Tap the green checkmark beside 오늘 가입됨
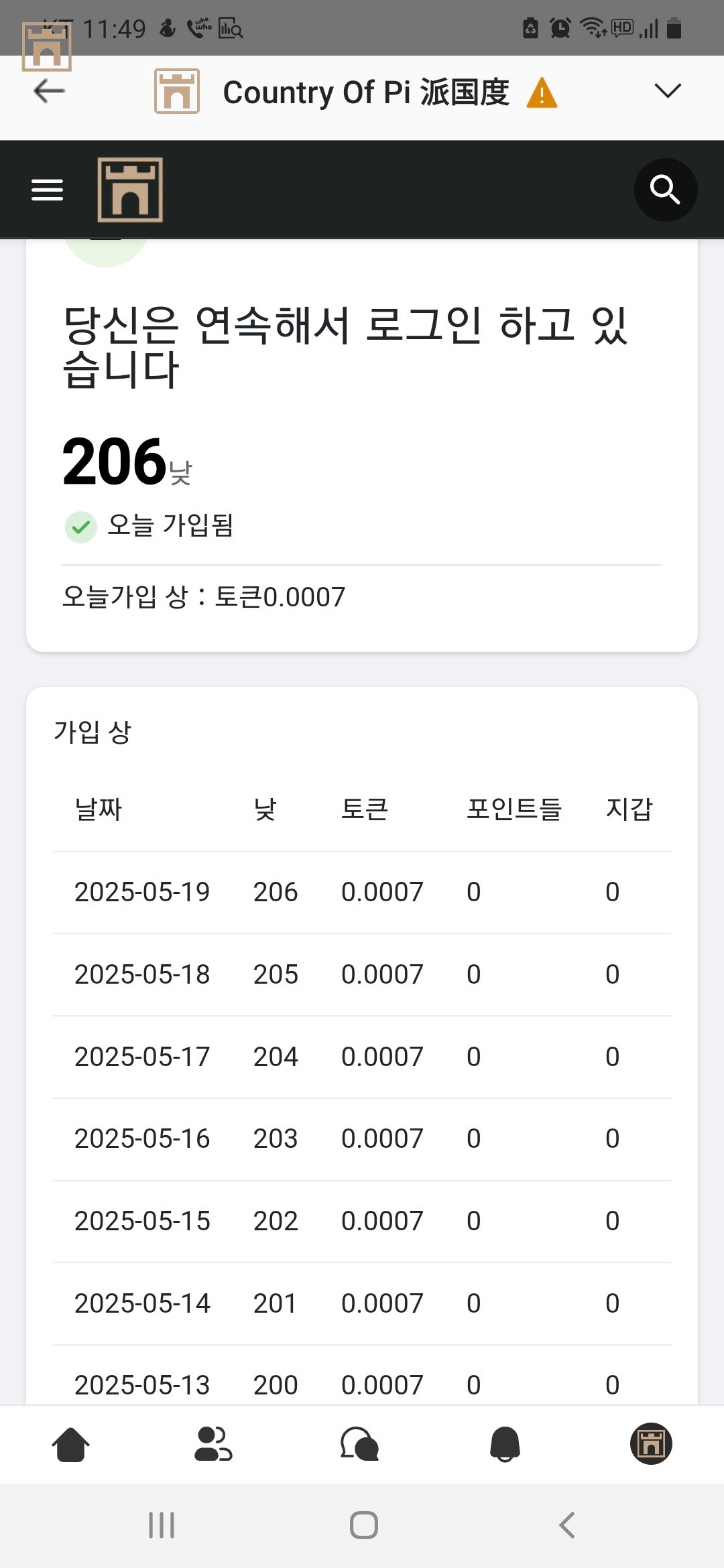Image resolution: width=724 pixels, height=1568 pixels. [81, 527]
